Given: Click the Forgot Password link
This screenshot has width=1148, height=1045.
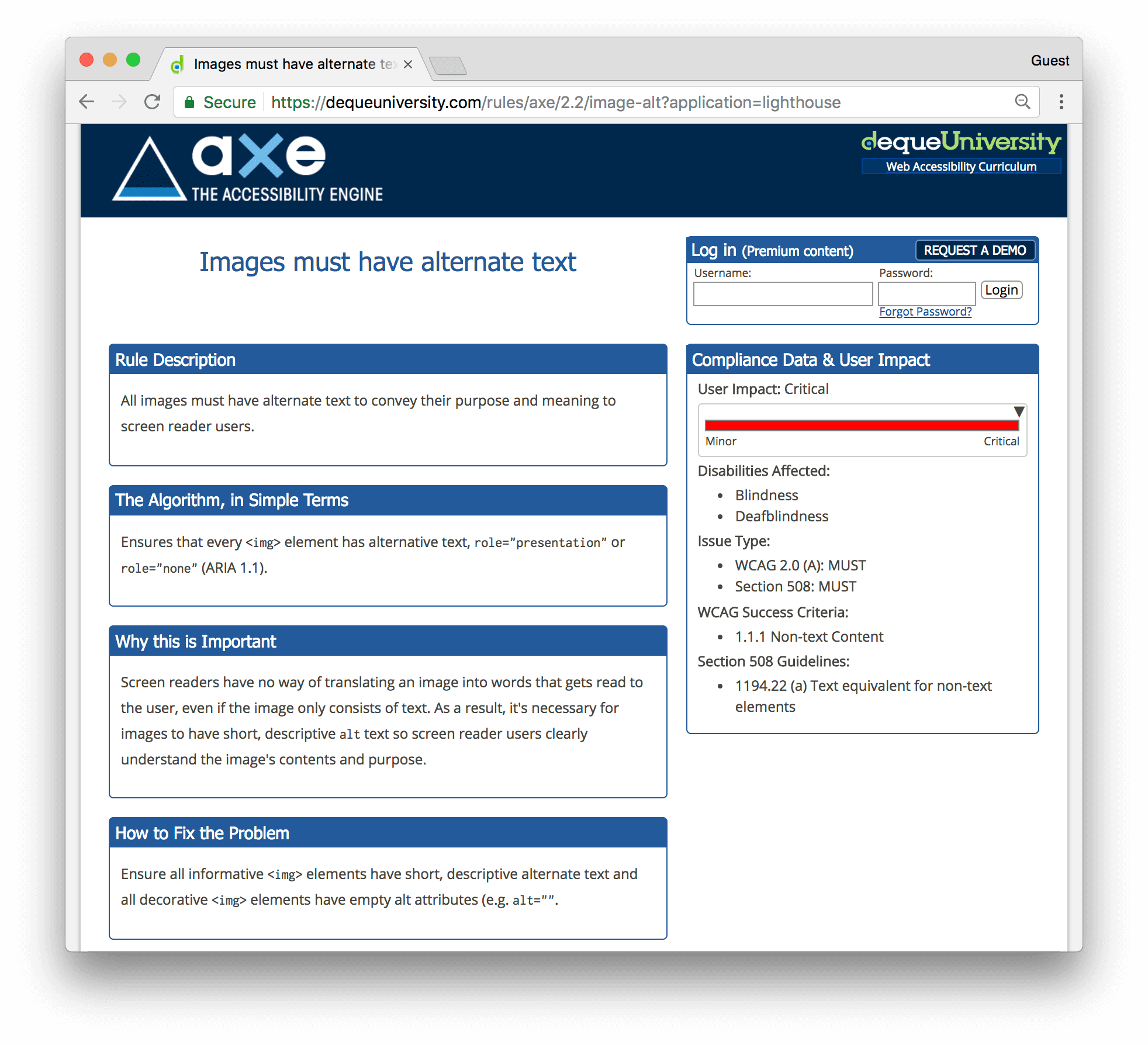Looking at the screenshot, I should pyautogui.click(x=924, y=310).
